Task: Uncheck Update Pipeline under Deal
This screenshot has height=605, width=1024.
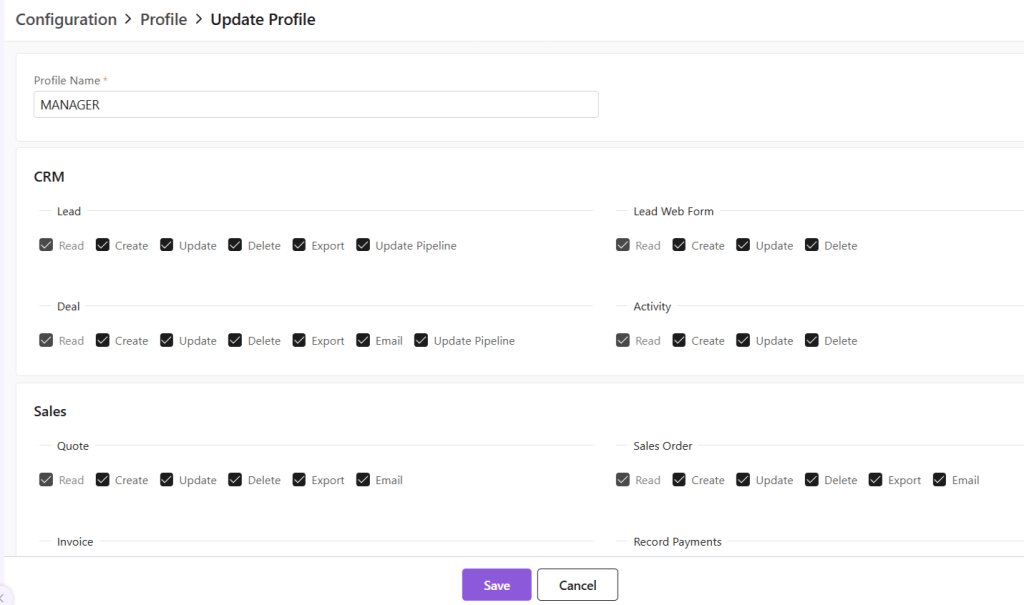Action: tap(421, 340)
